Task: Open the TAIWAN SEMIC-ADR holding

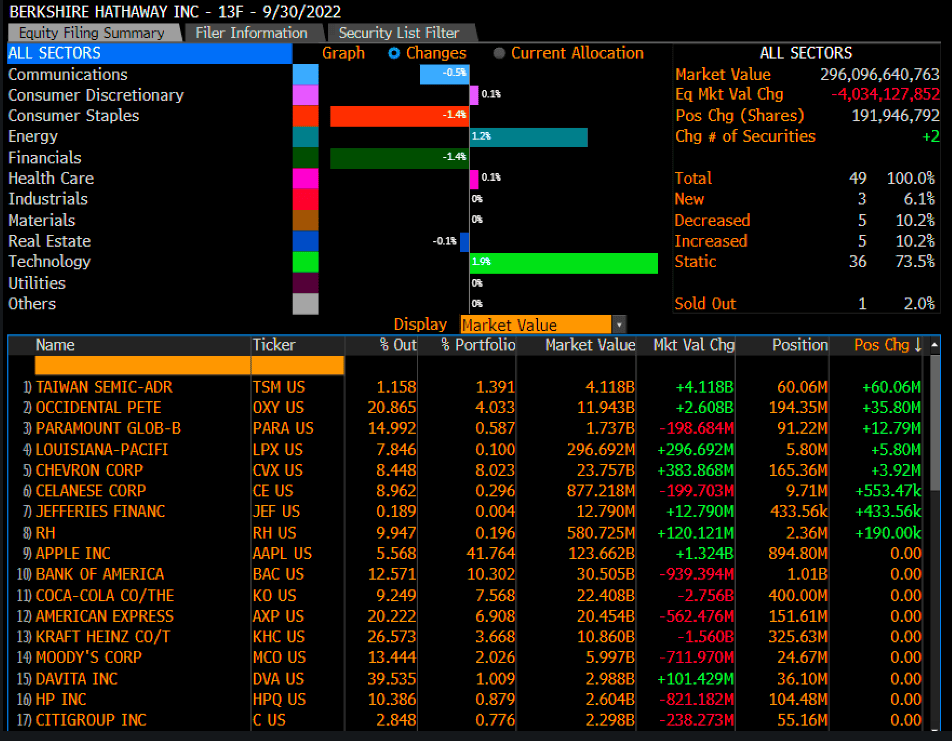Action: pos(104,388)
